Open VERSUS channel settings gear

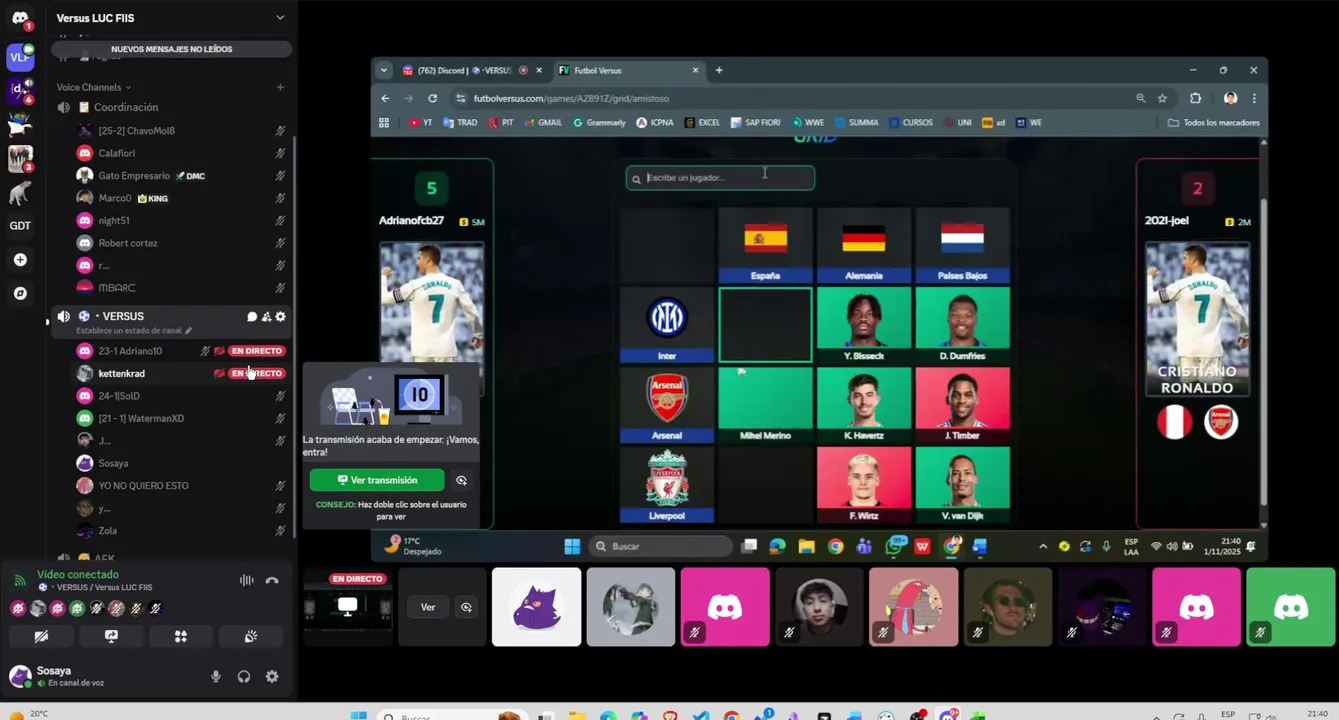[280, 316]
